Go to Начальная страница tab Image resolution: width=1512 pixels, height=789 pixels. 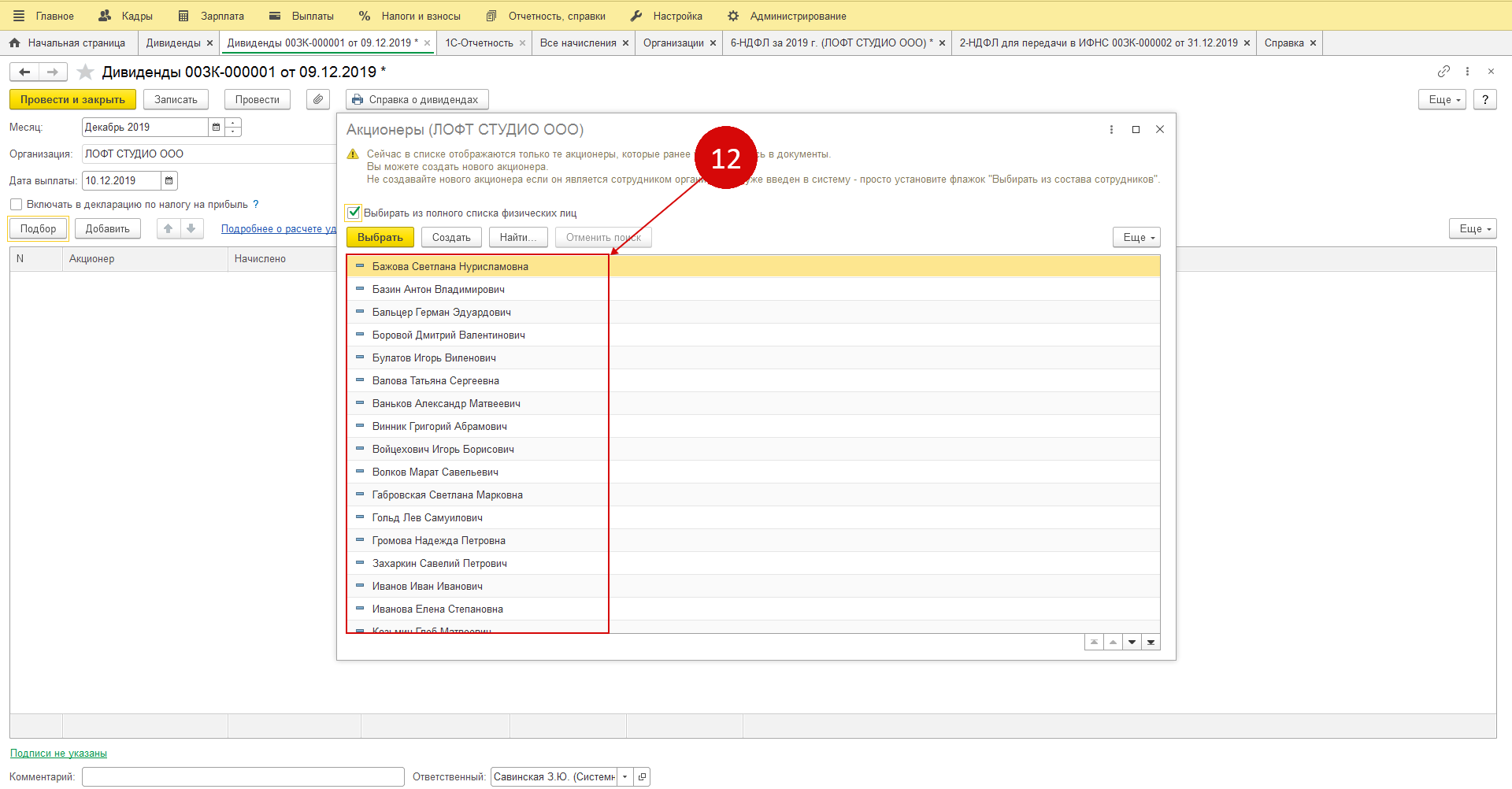pos(68,43)
